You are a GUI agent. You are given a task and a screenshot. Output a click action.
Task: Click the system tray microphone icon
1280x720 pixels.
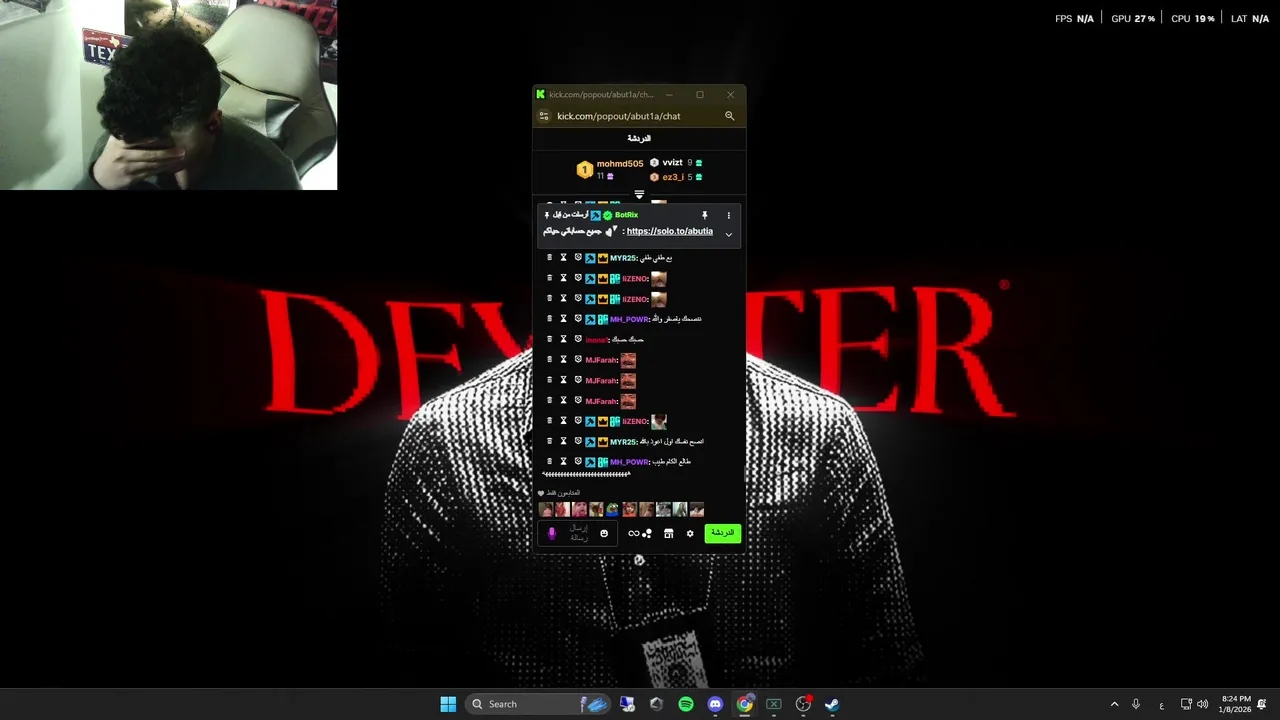(1136, 704)
